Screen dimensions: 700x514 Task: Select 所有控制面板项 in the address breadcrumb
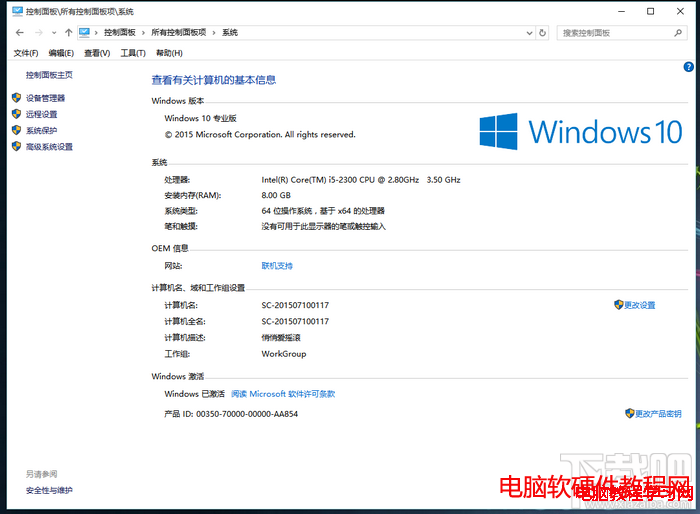click(x=179, y=33)
